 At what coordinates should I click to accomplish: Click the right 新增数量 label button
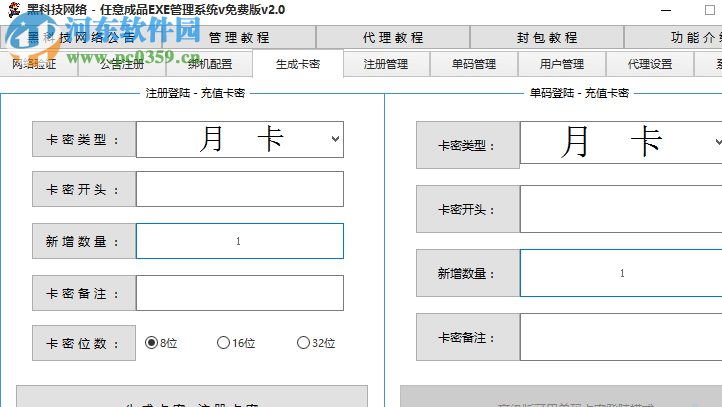pos(468,273)
